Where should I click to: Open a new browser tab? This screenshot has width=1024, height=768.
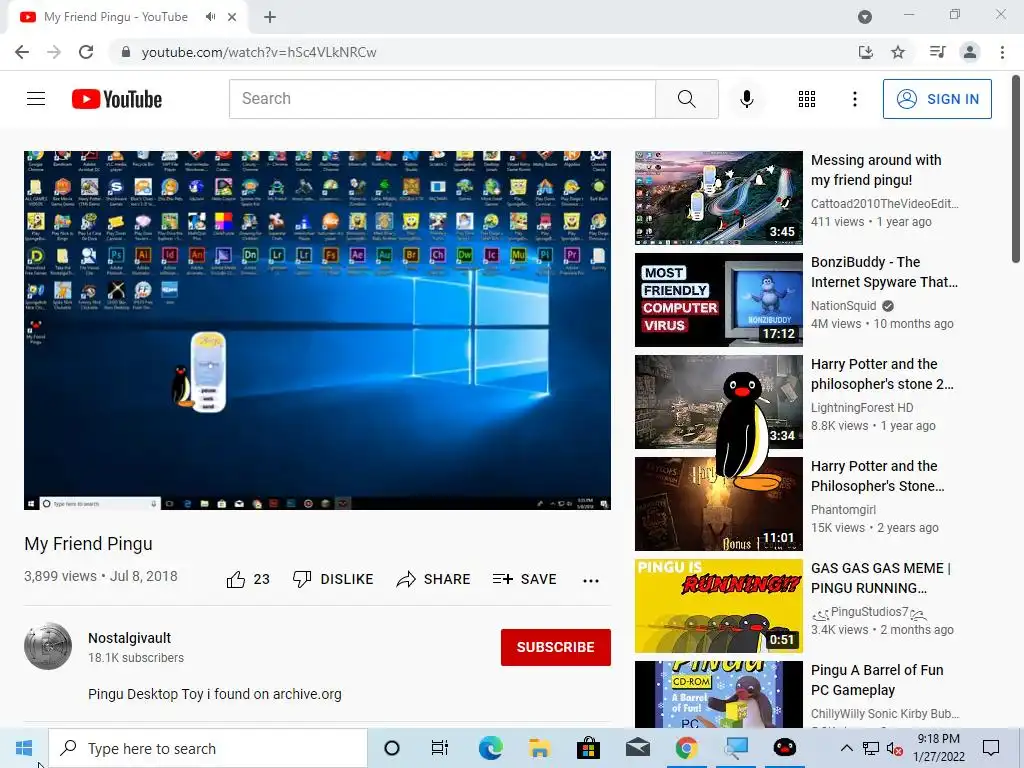(270, 17)
